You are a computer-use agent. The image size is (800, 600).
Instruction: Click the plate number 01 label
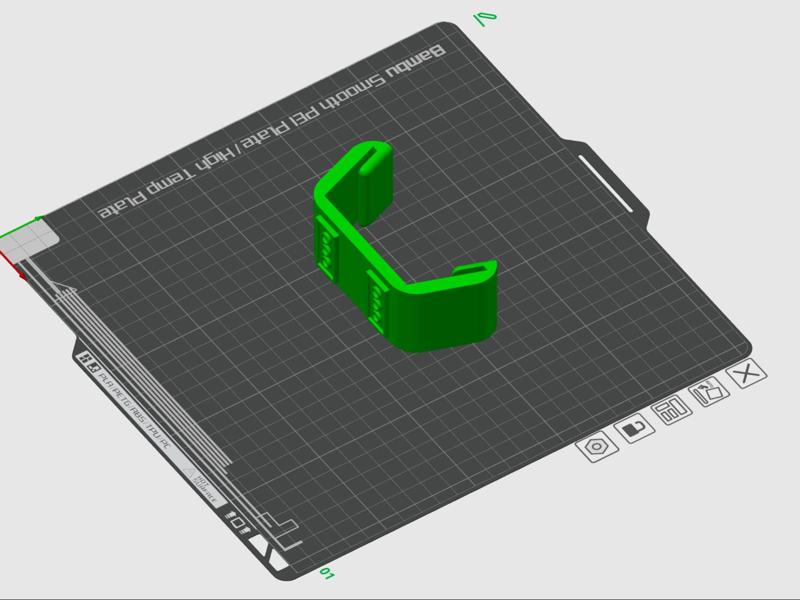(x=325, y=572)
